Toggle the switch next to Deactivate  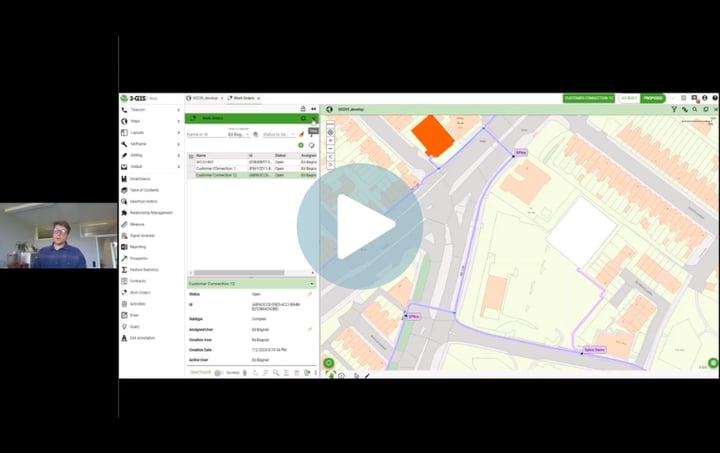click(218, 373)
